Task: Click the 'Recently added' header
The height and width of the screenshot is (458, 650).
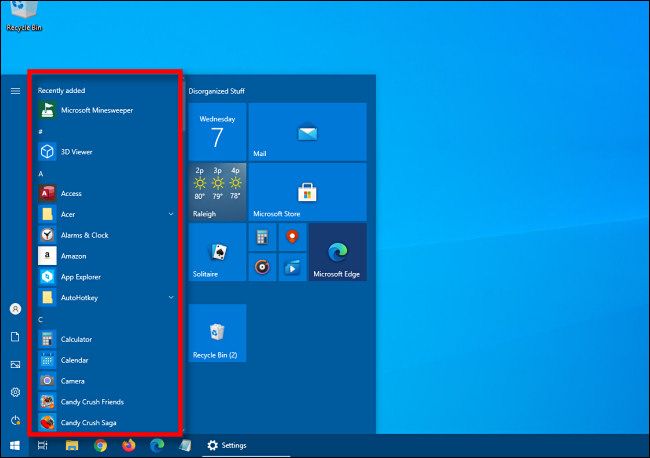Action: coord(61,91)
